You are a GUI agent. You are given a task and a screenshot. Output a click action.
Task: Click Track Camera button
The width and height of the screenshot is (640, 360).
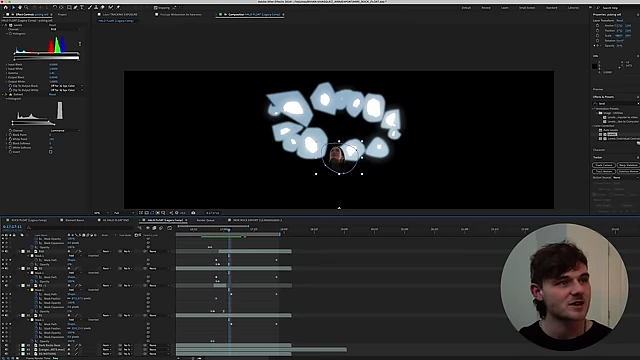coord(604,165)
